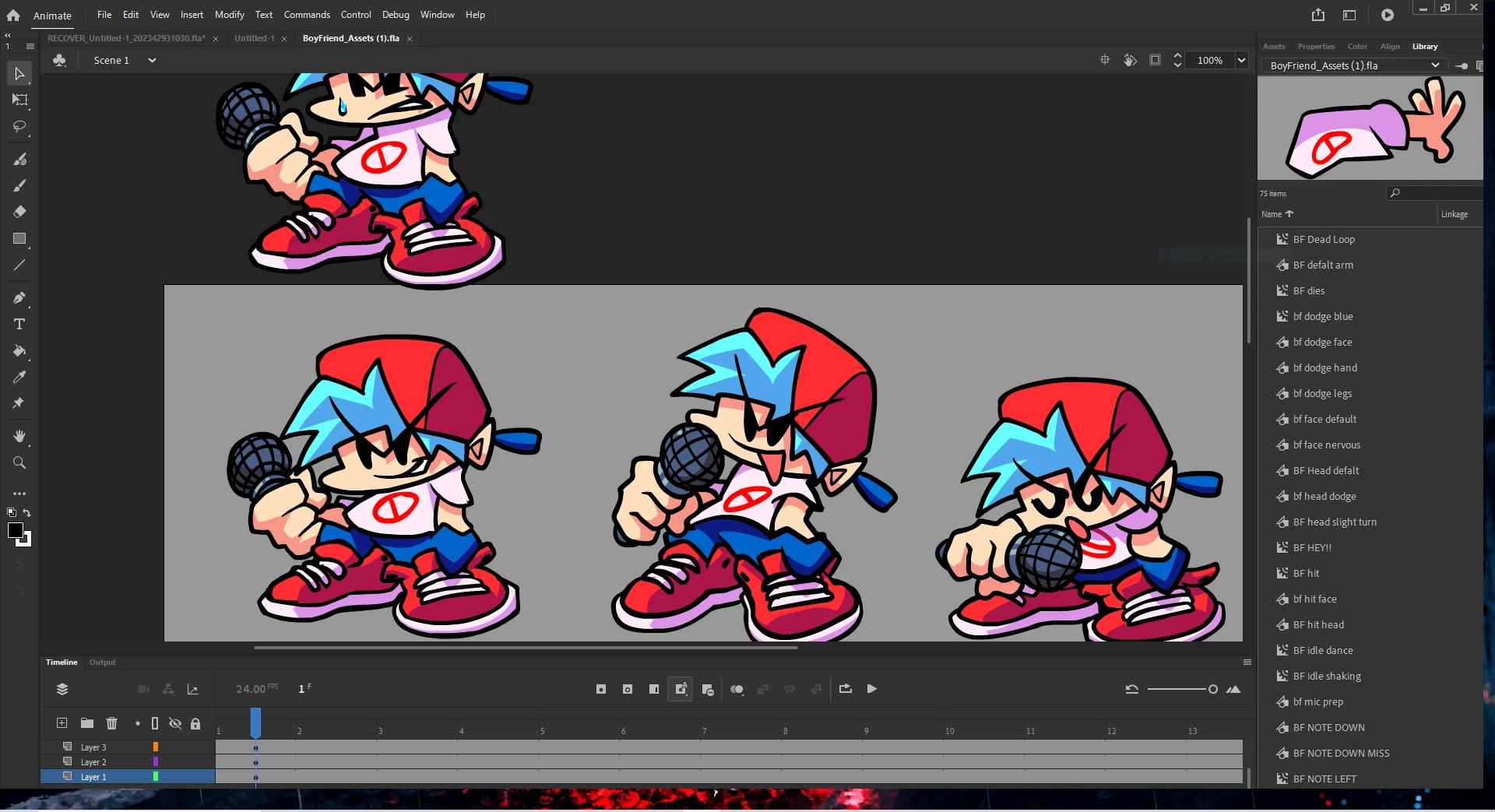Click the Test Movie play icon in the title bar
Viewport: 1495px width, 812px height.
point(1388,15)
